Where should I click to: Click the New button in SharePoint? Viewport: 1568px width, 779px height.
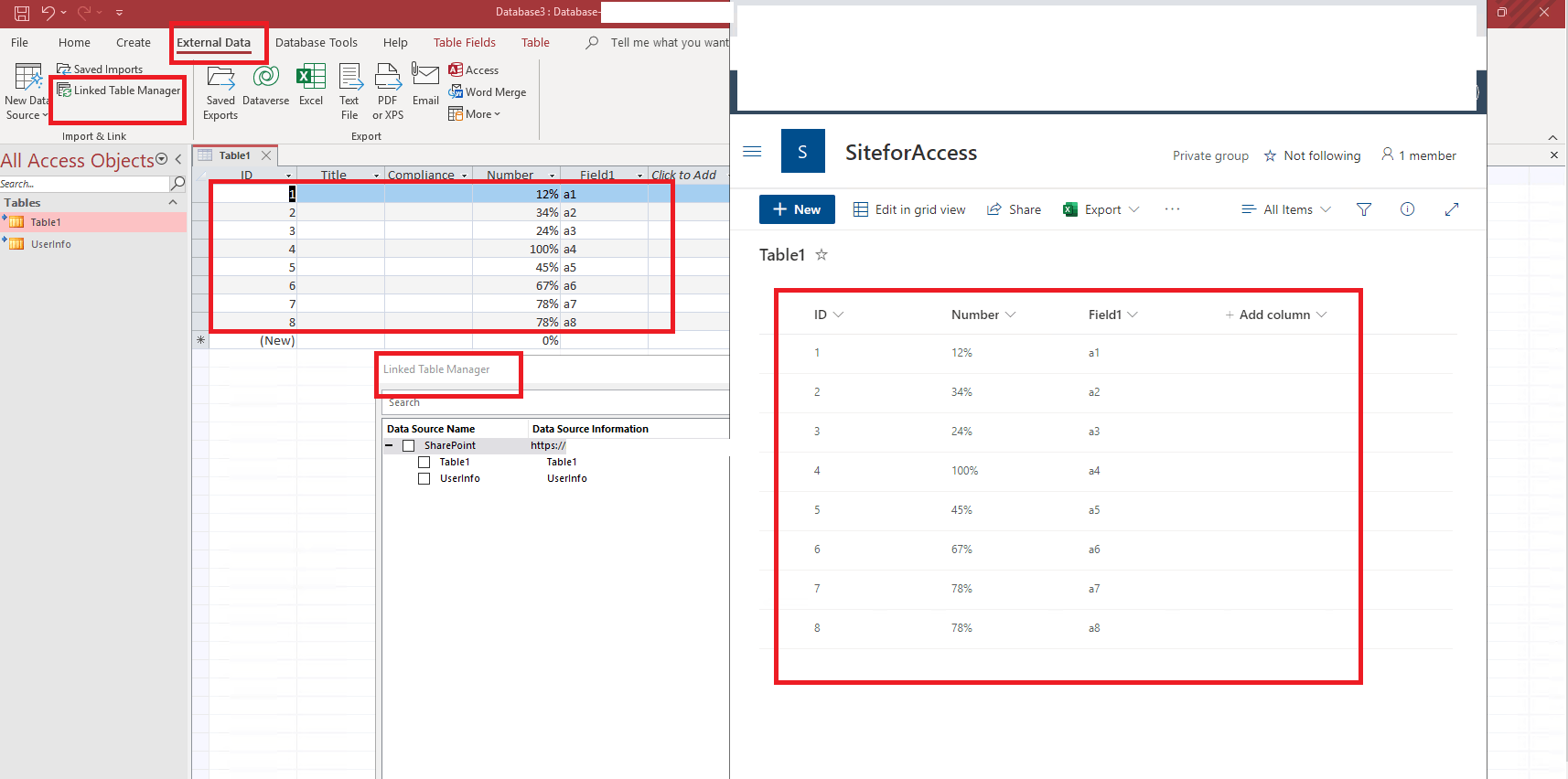pos(797,209)
